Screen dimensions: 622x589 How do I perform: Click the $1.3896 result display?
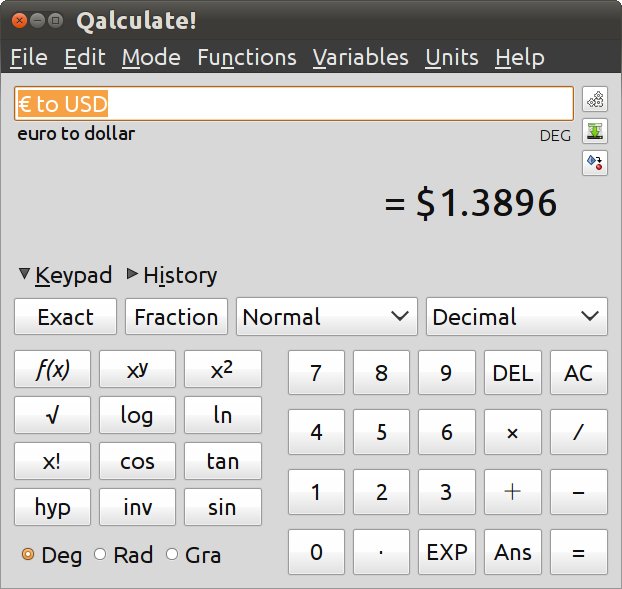tap(471, 203)
